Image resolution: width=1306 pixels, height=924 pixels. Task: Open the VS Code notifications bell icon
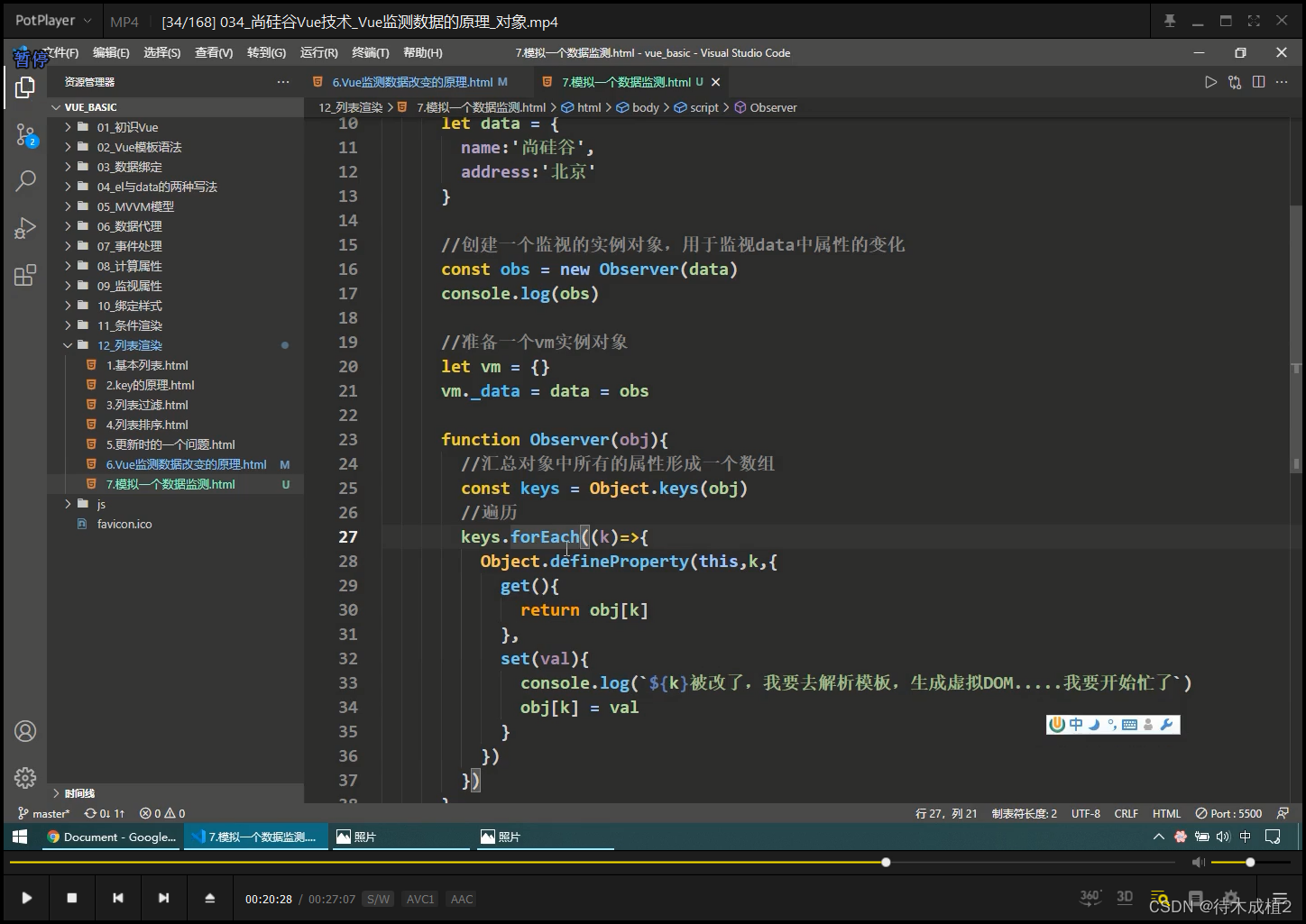point(1283,813)
